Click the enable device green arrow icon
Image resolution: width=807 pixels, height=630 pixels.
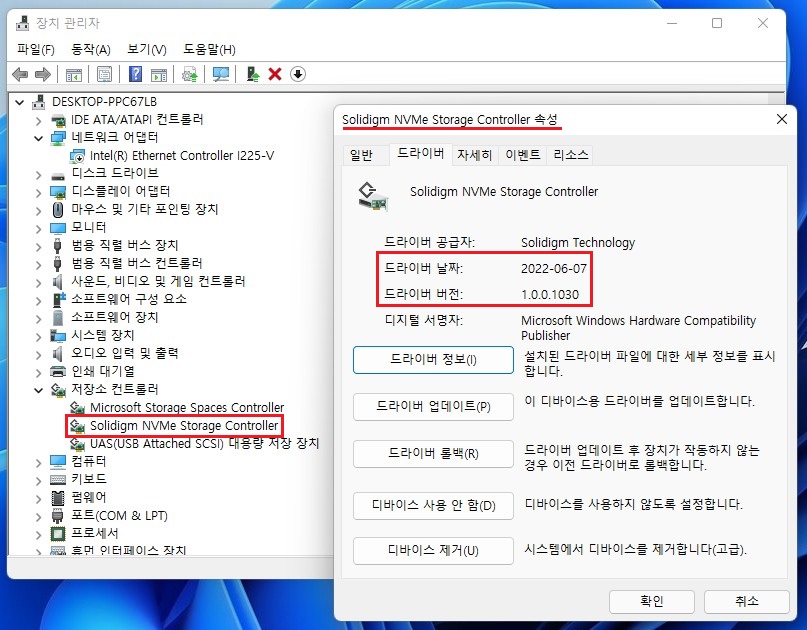(x=253, y=74)
